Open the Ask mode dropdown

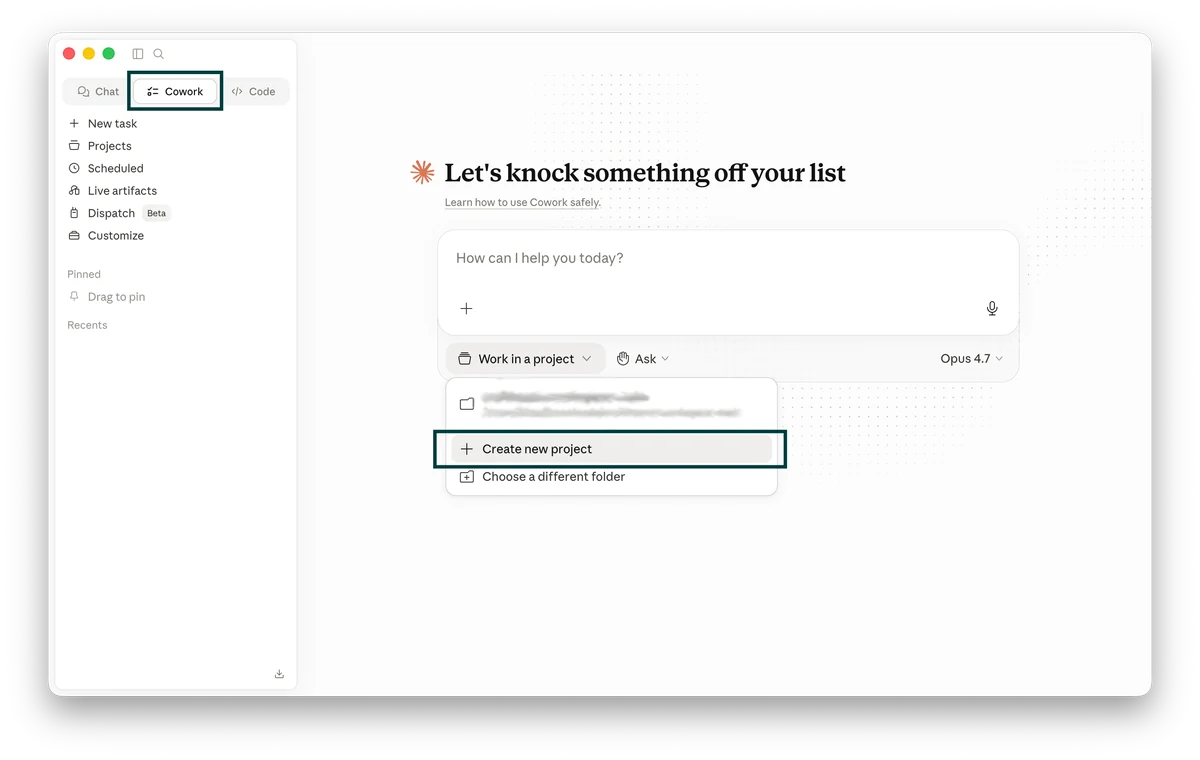643,358
